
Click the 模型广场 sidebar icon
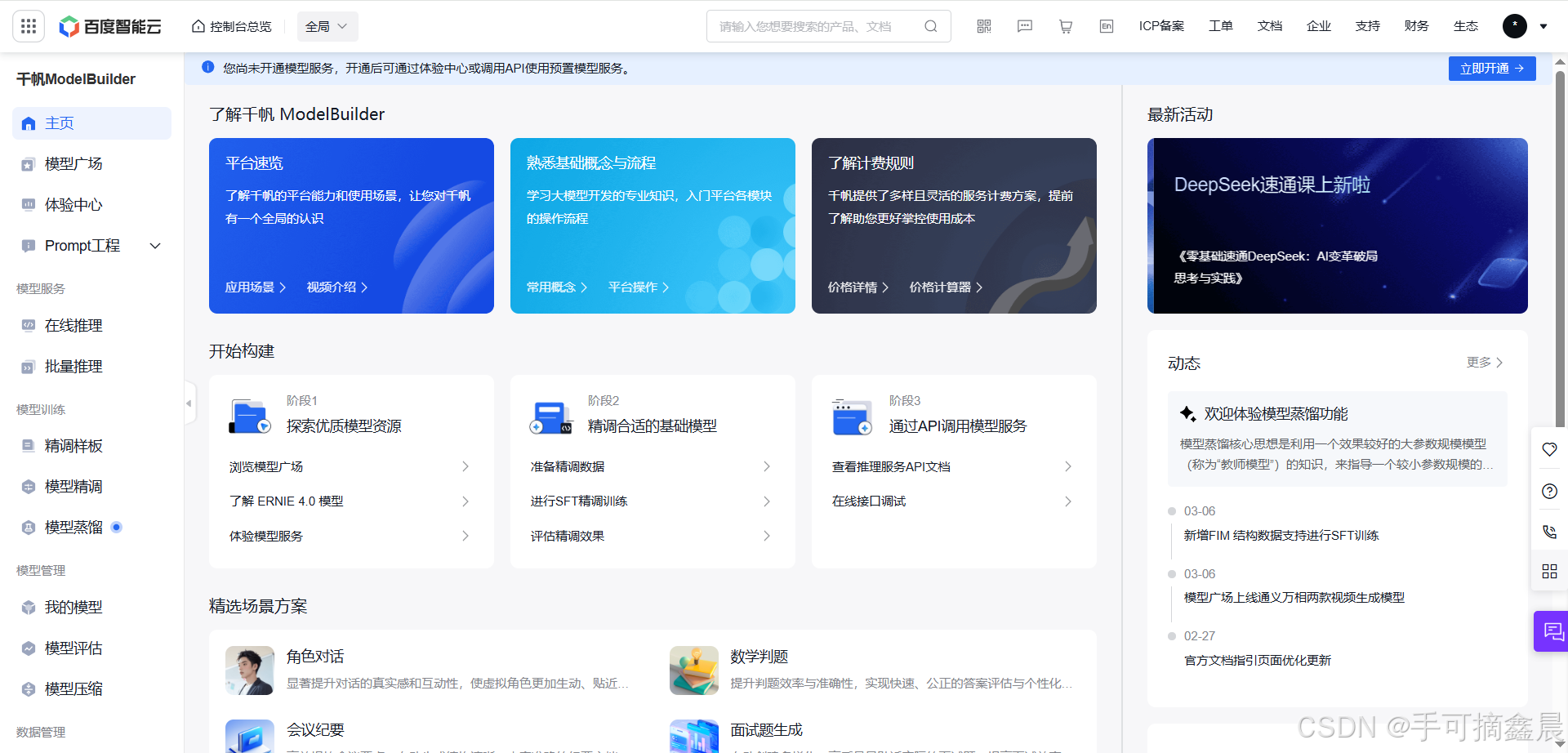pyautogui.click(x=29, y=164)
